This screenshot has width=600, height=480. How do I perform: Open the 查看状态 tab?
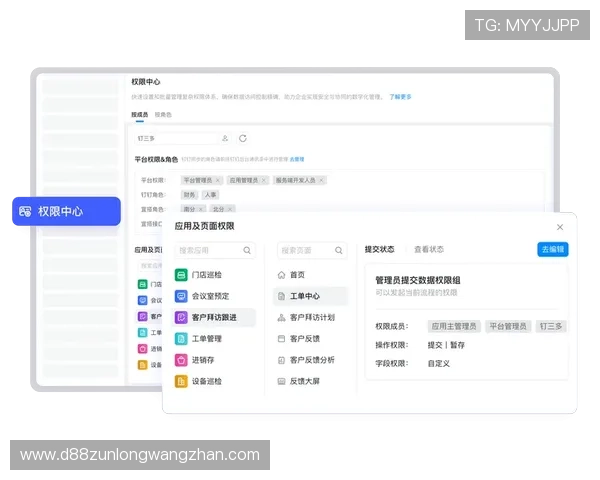coord(429,249)
